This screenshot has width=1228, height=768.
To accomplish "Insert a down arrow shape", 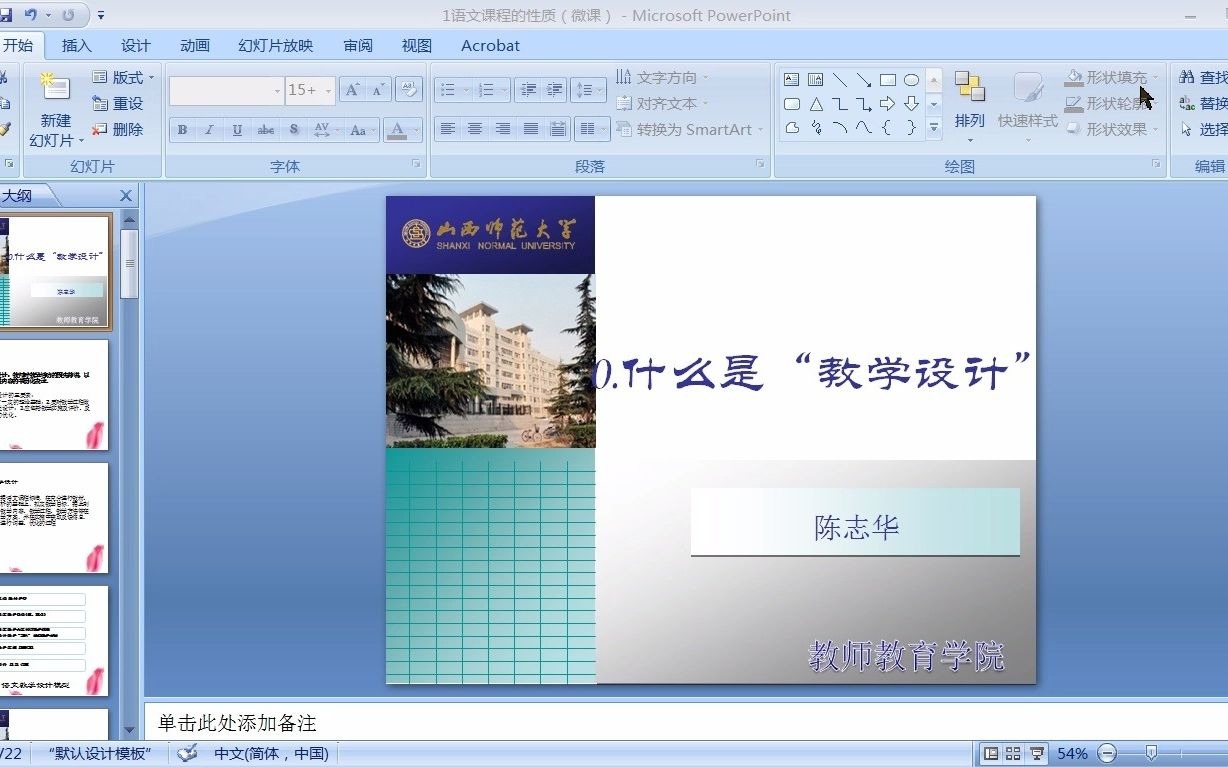I will [911, 104].
